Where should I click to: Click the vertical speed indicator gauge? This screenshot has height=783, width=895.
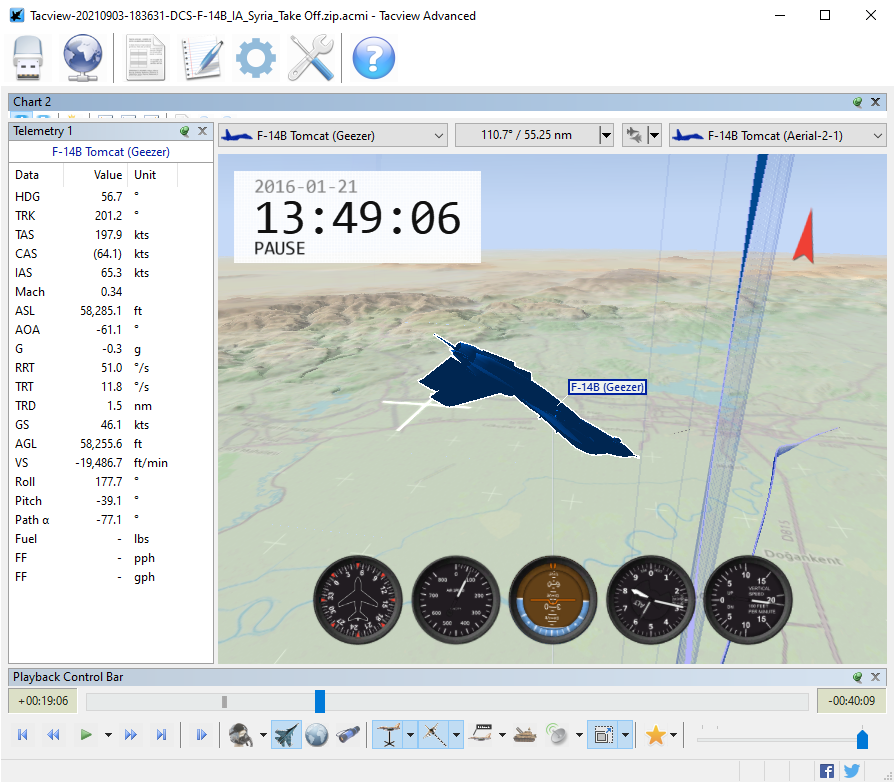tap(748, 600)
